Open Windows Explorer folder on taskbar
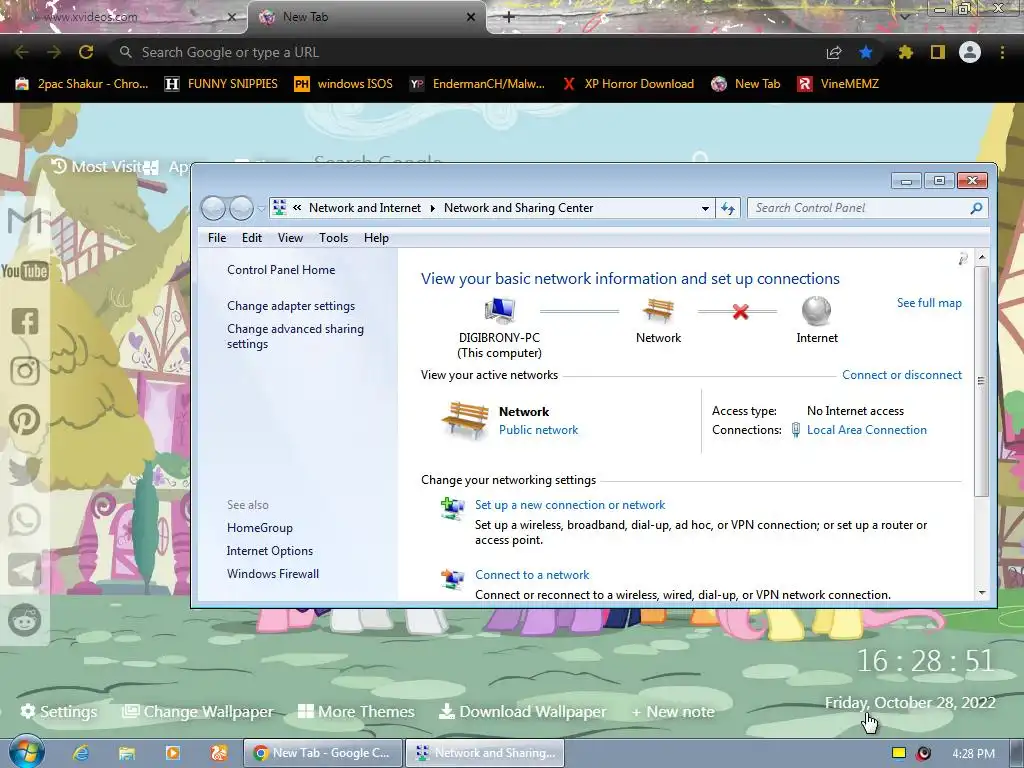Viewport: 1024px width, 768px height. click(127, 753)
